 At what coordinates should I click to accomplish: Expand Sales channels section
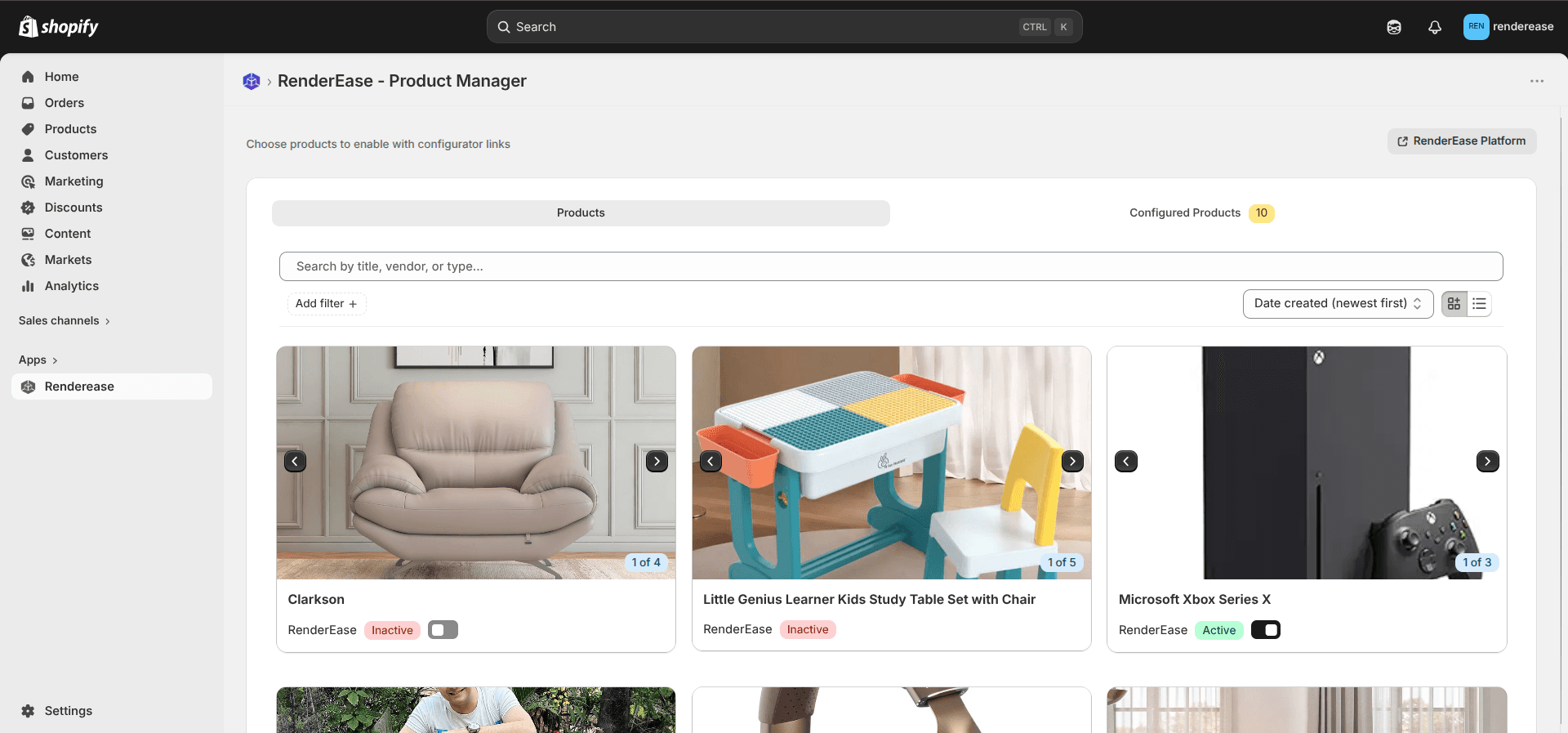pyautogui.click(x=65, y=321)
